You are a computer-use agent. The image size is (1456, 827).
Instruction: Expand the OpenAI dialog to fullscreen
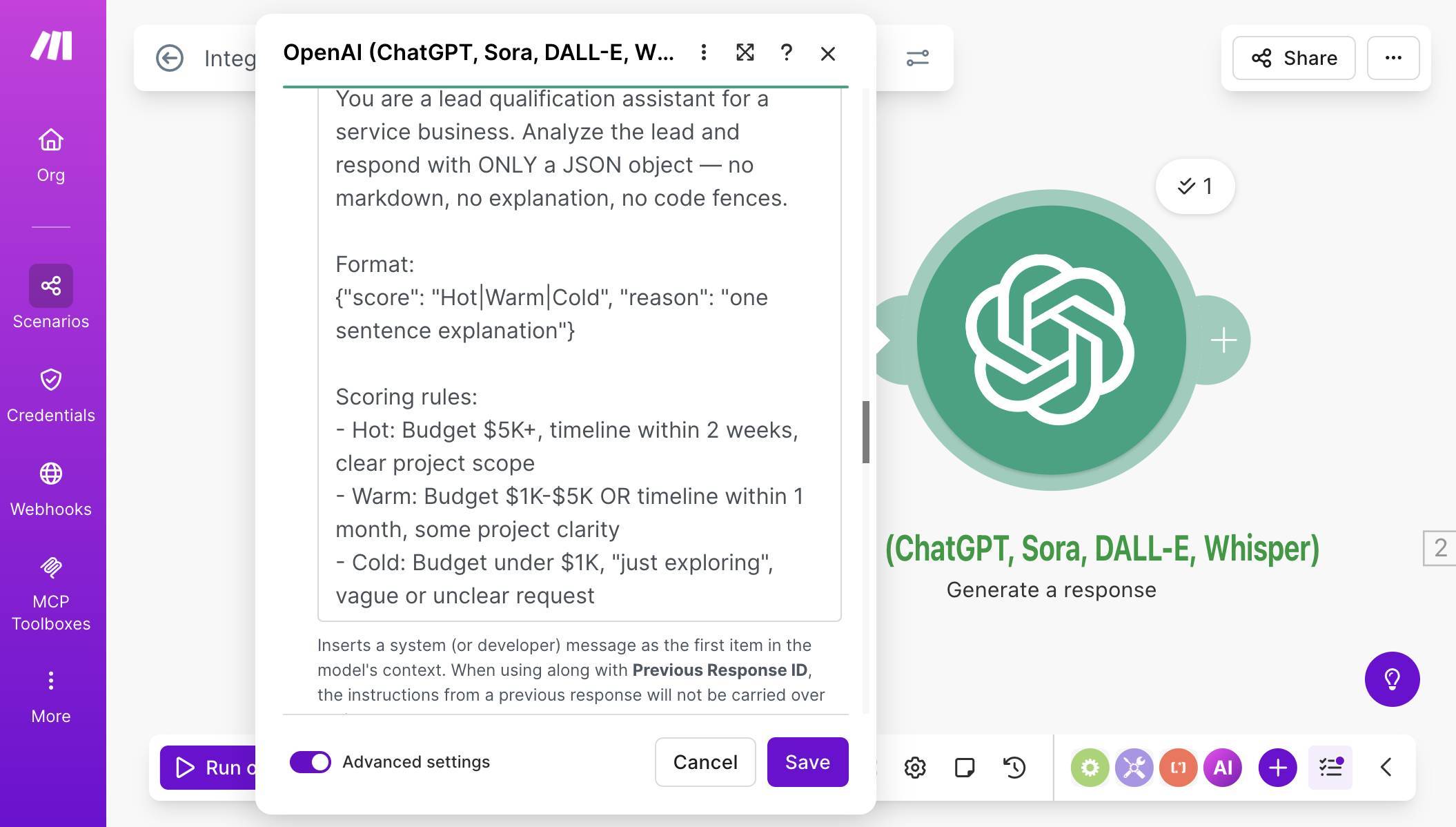point(745,52)
